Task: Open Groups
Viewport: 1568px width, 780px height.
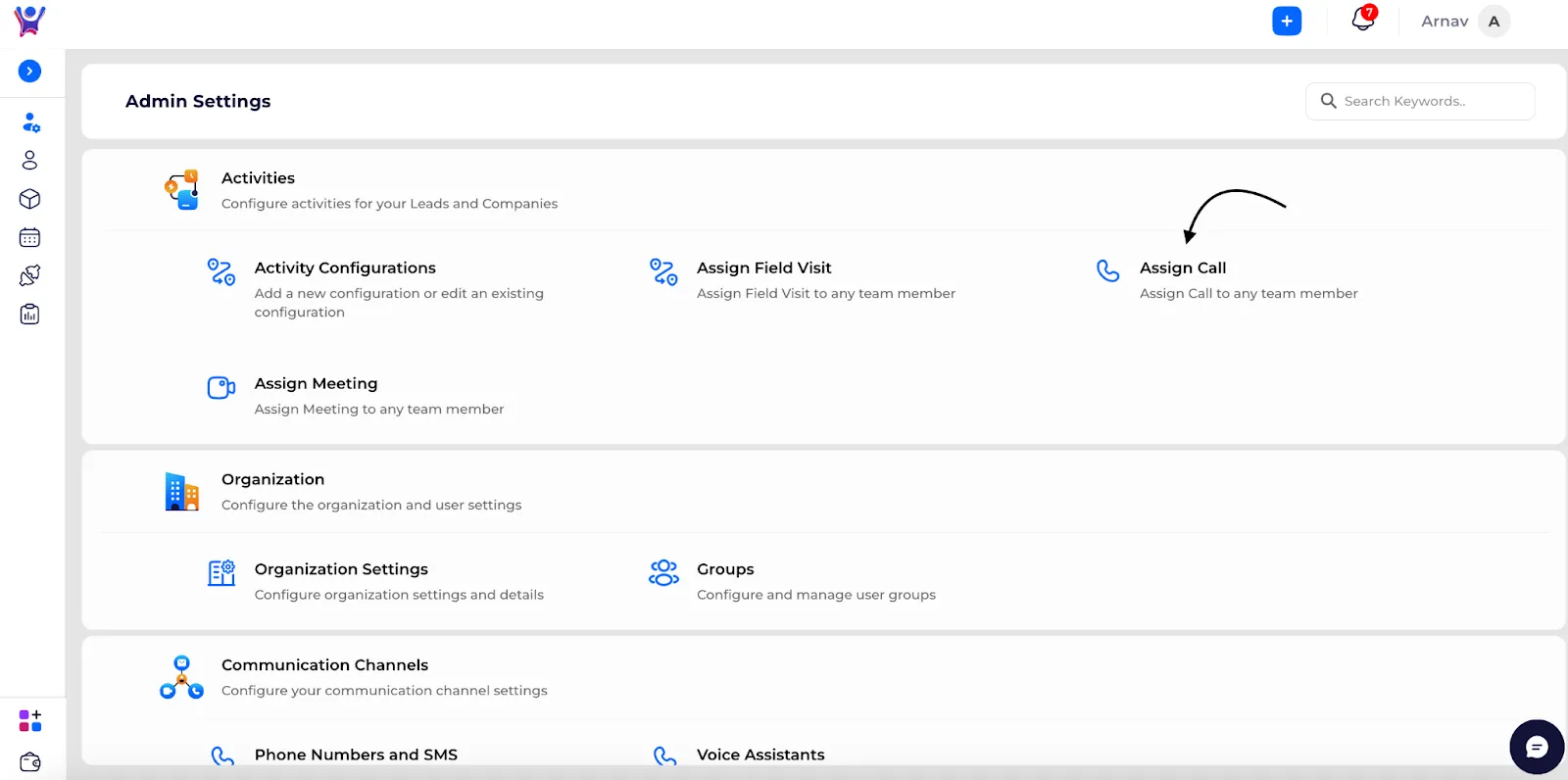Action: click(725, 569)
